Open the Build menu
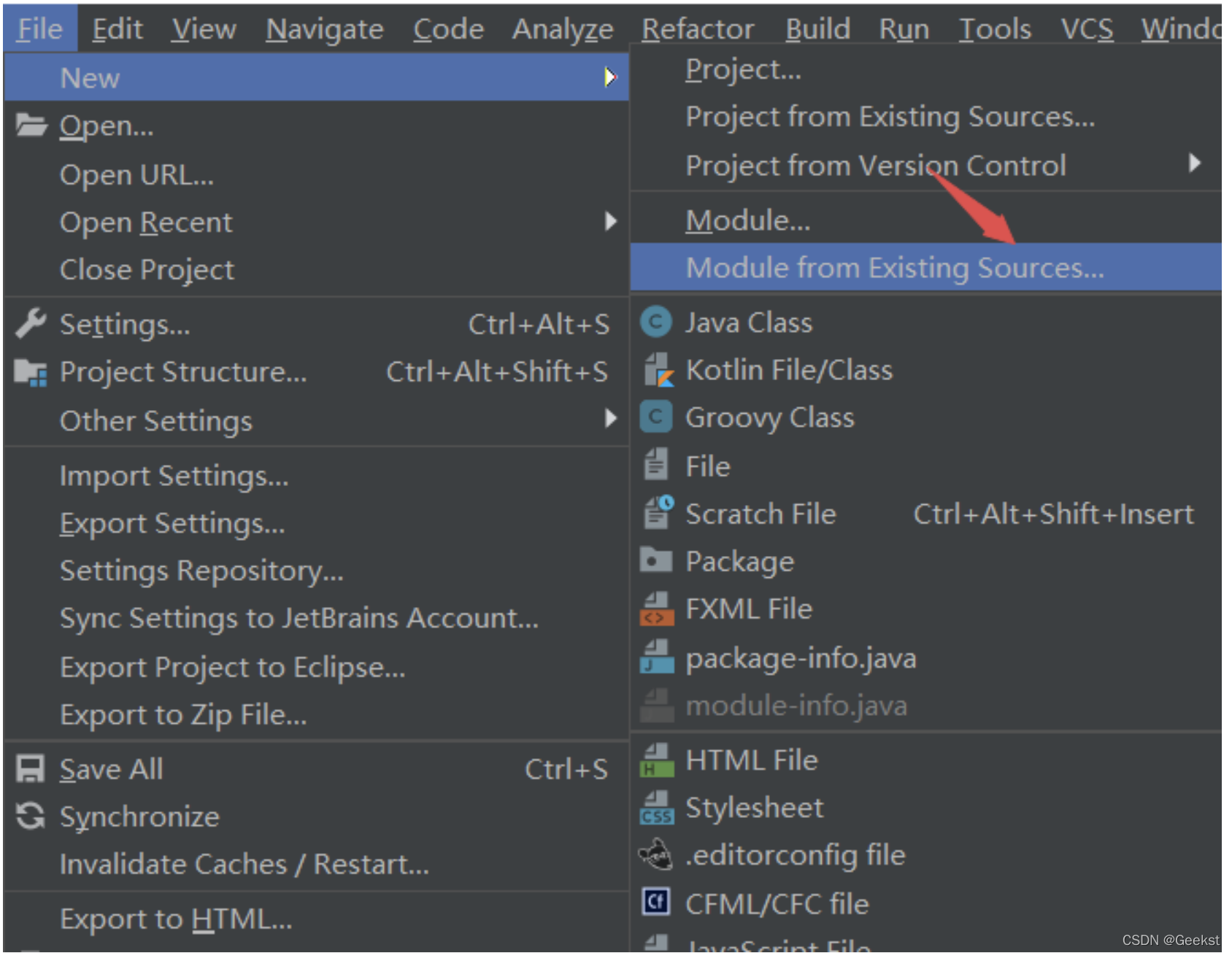The width and height of the screenshot is (1232, 953). pos(818,29)
